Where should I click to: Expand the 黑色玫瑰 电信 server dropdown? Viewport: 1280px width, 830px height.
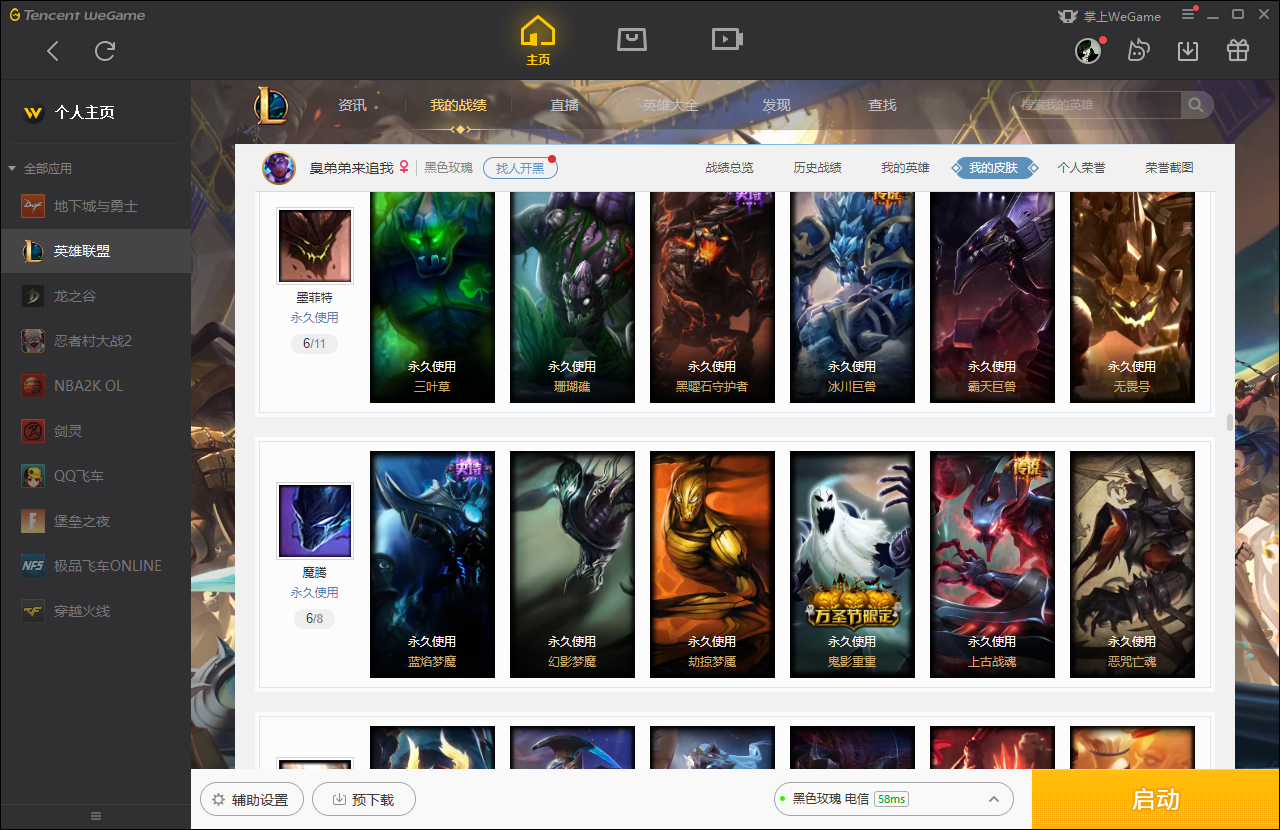pyautogui.click(x=893, y=799)
